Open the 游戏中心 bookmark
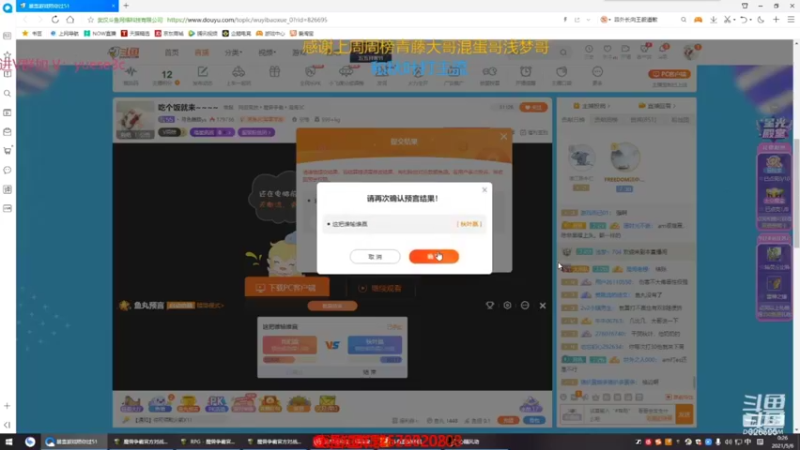Screen dimensions: 800x450 point(270,33)
